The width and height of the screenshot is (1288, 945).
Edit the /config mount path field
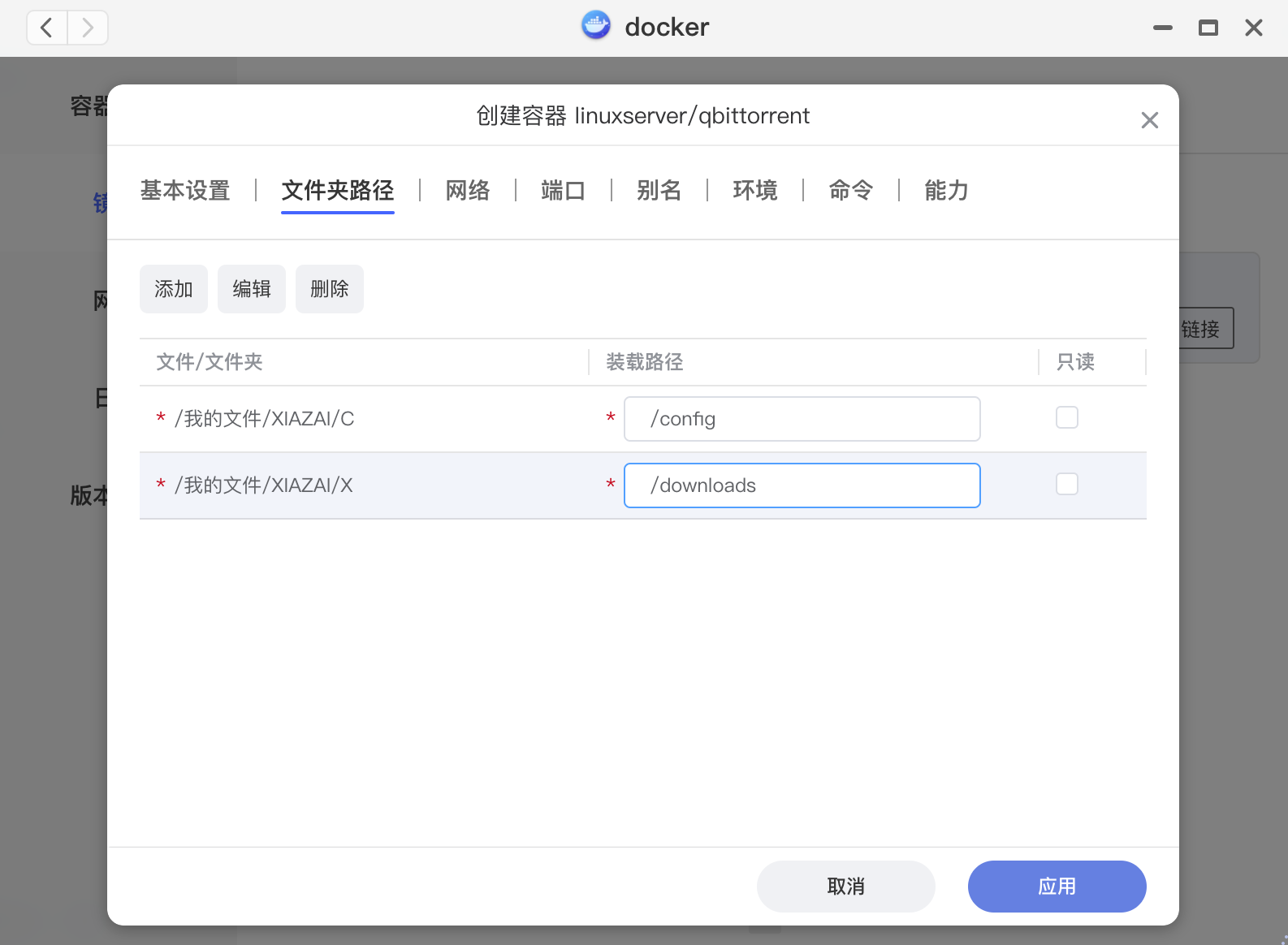click(802, 419)
